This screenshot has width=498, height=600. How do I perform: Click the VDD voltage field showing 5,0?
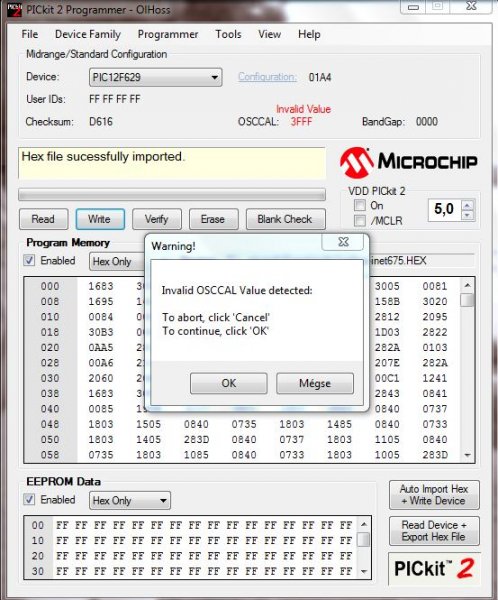click(444, 210)
